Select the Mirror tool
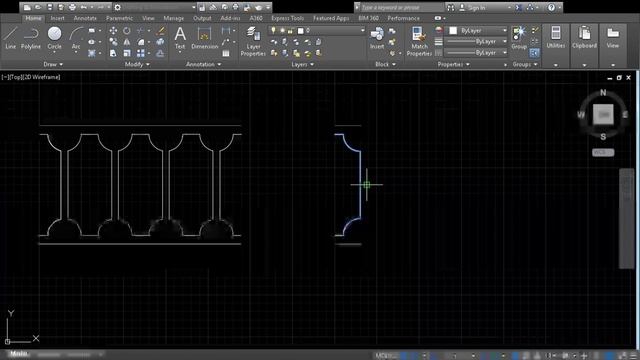Image resolution: width=640 pixels, height=360 pixels. 127,42
